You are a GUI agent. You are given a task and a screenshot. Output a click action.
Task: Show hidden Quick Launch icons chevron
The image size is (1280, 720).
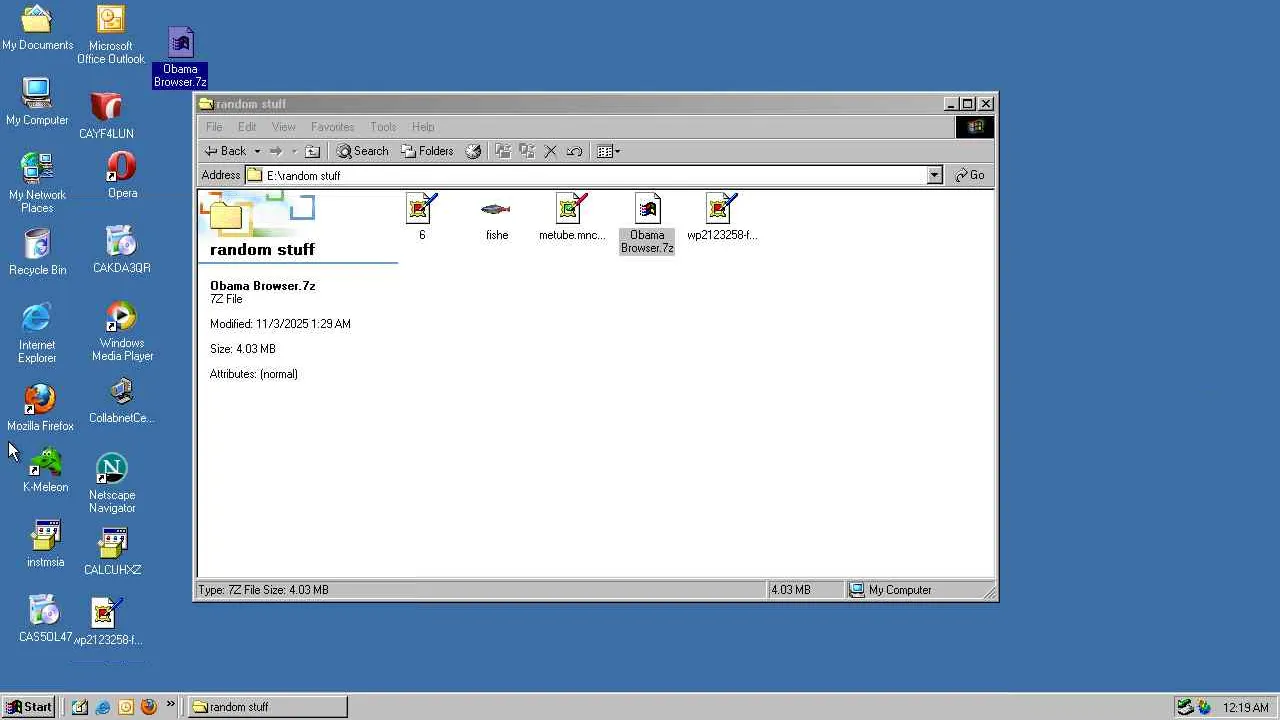pyautogui.click(x=170, y=704)
